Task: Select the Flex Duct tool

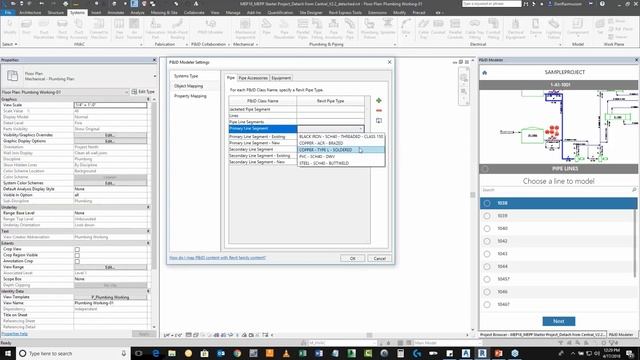Action: [119, 28]
